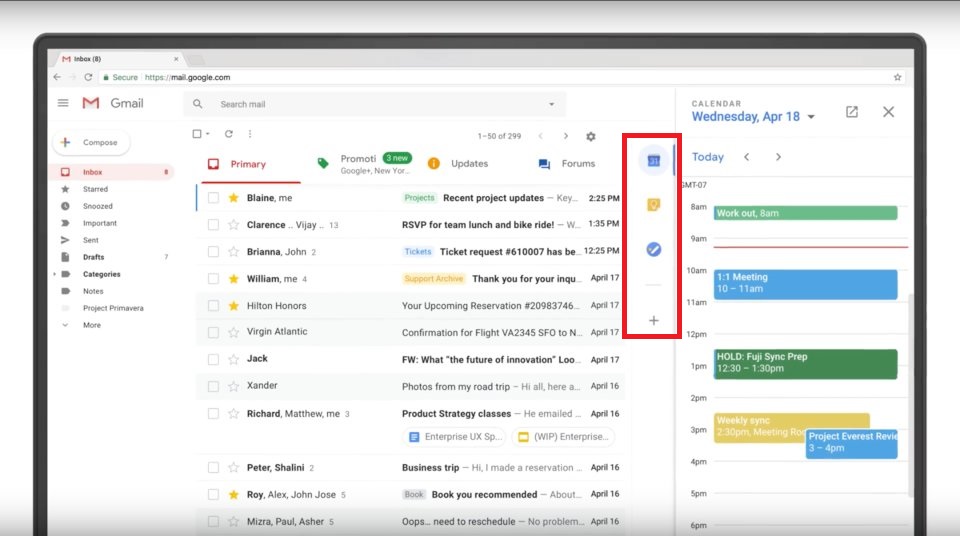Click the plus icon to get add-ons
The height and width of the screenshot is (536, 960).
(x=653, y=320)
